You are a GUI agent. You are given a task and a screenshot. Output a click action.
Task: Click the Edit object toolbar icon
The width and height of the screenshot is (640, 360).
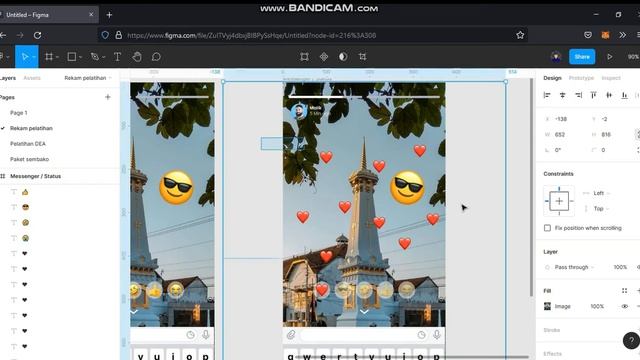pyautogui.click(x=304, y=57)
